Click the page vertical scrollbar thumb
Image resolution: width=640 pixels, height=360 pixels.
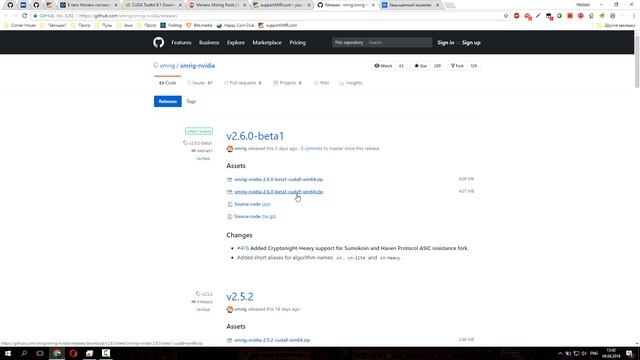click(637, 61)
